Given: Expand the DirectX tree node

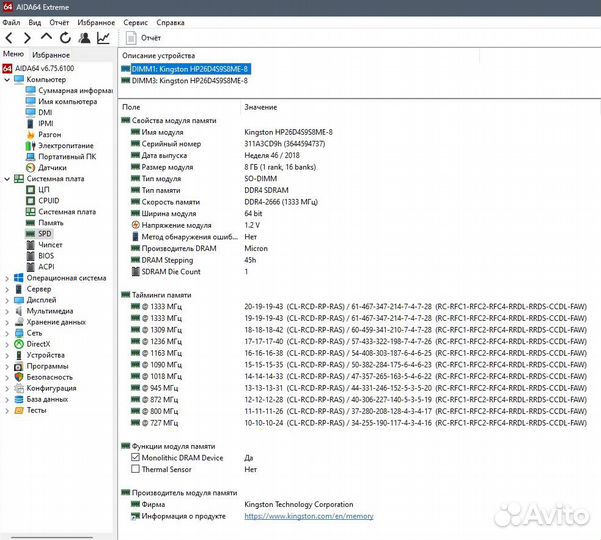Looking at the screenshot, I should coord(7,344).
